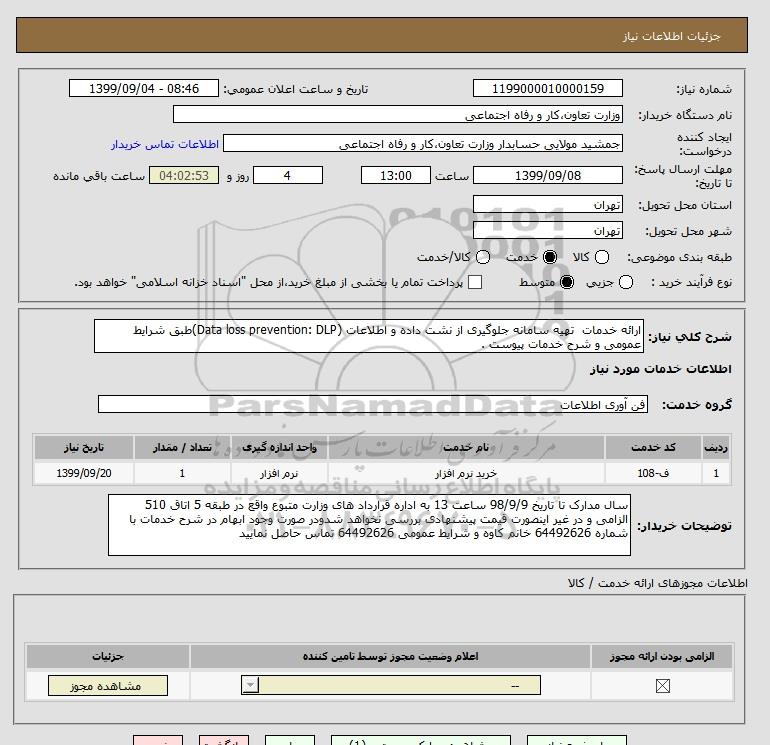
Task: Click the جزئیات column header in permits table
Action: [108, 656]
